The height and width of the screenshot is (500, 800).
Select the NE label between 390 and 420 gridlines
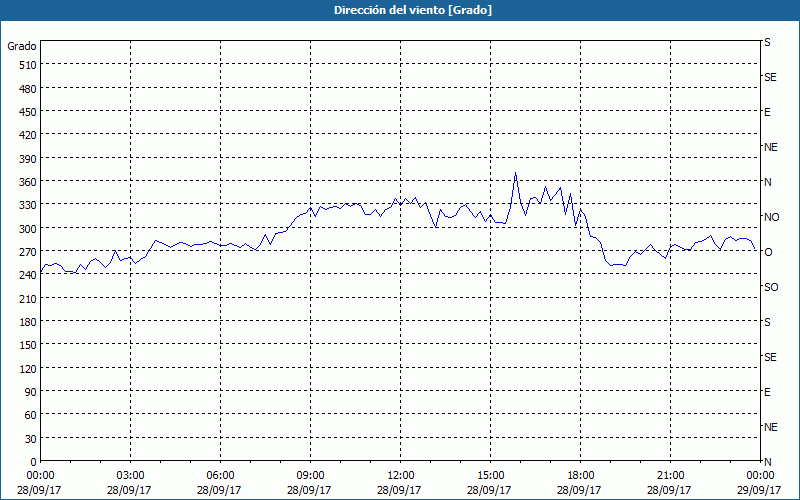(771, 147)
